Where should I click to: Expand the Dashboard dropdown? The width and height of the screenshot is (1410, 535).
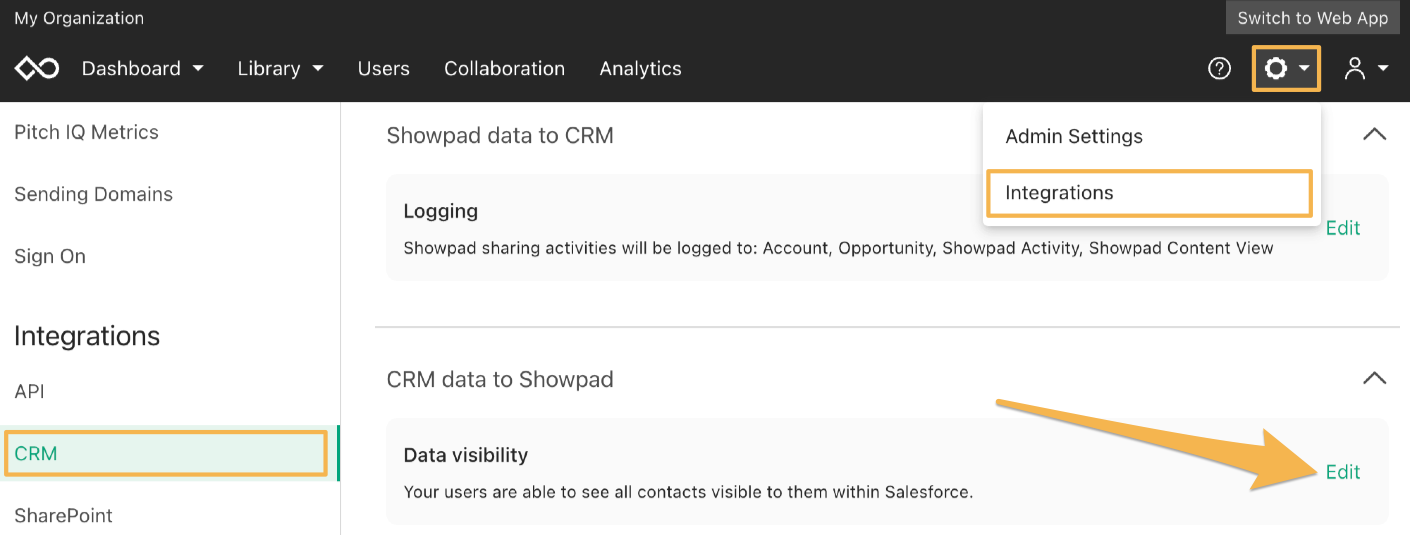[143, 69]
